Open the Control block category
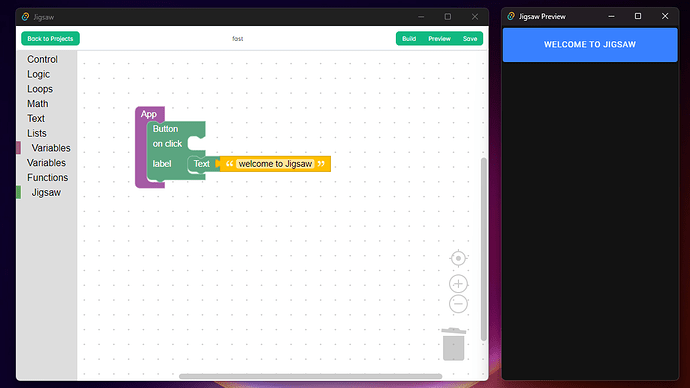690x388 pixels. tap(42, 59)
